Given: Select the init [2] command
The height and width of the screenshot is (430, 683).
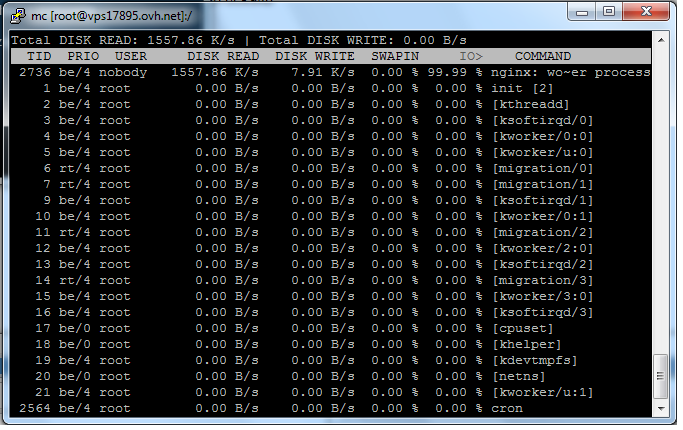Looking at the screenshot, I should (522, 88).
